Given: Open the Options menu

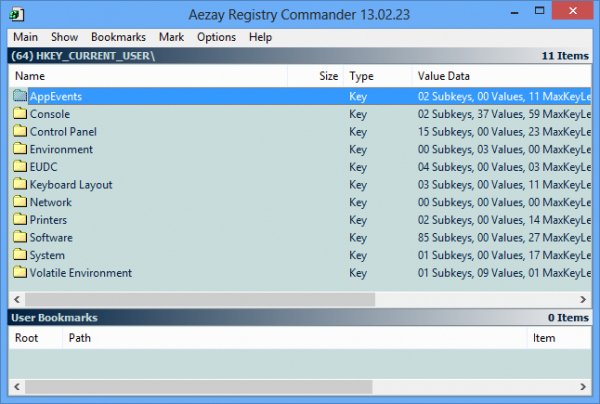Looking at the screenshot, I should (x=216, y=37).
